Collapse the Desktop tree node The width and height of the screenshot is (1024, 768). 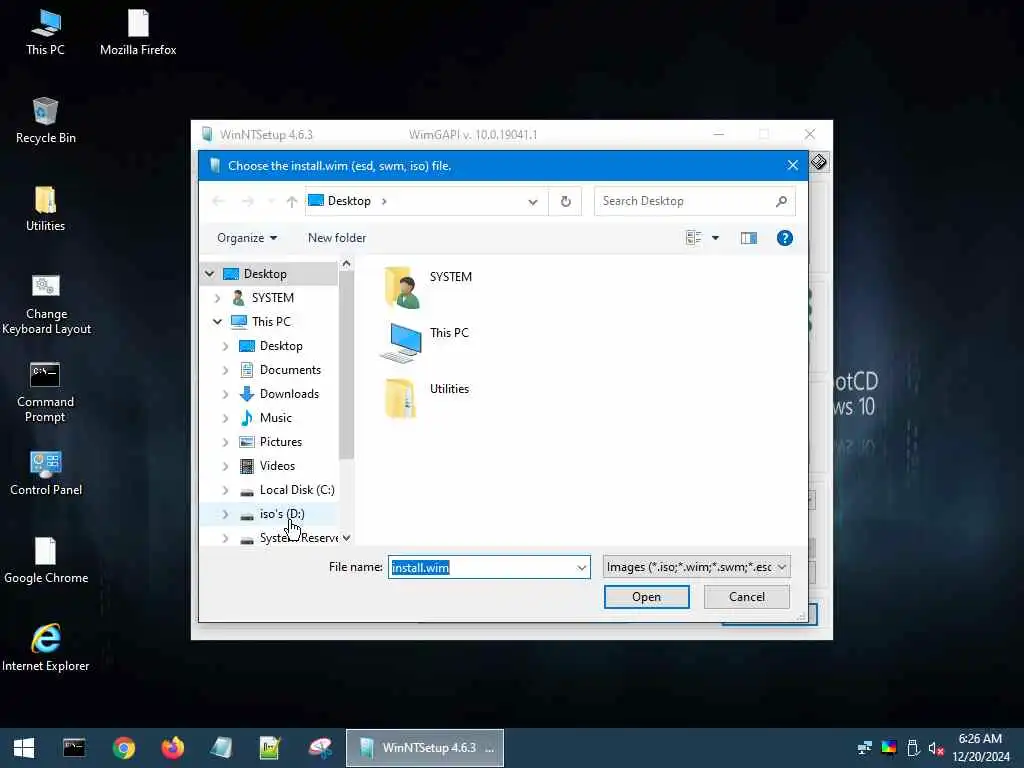coord(210,274)
